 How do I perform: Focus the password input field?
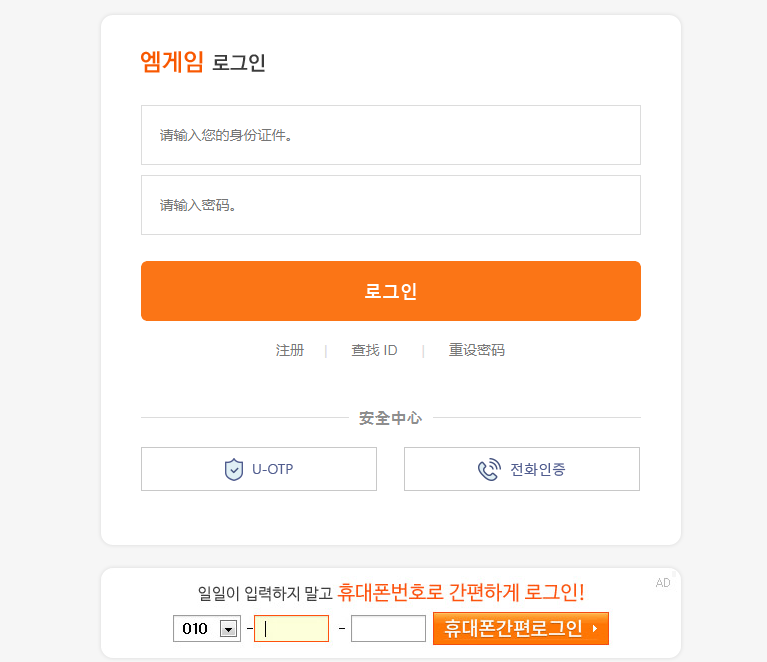tap(391, 205)
